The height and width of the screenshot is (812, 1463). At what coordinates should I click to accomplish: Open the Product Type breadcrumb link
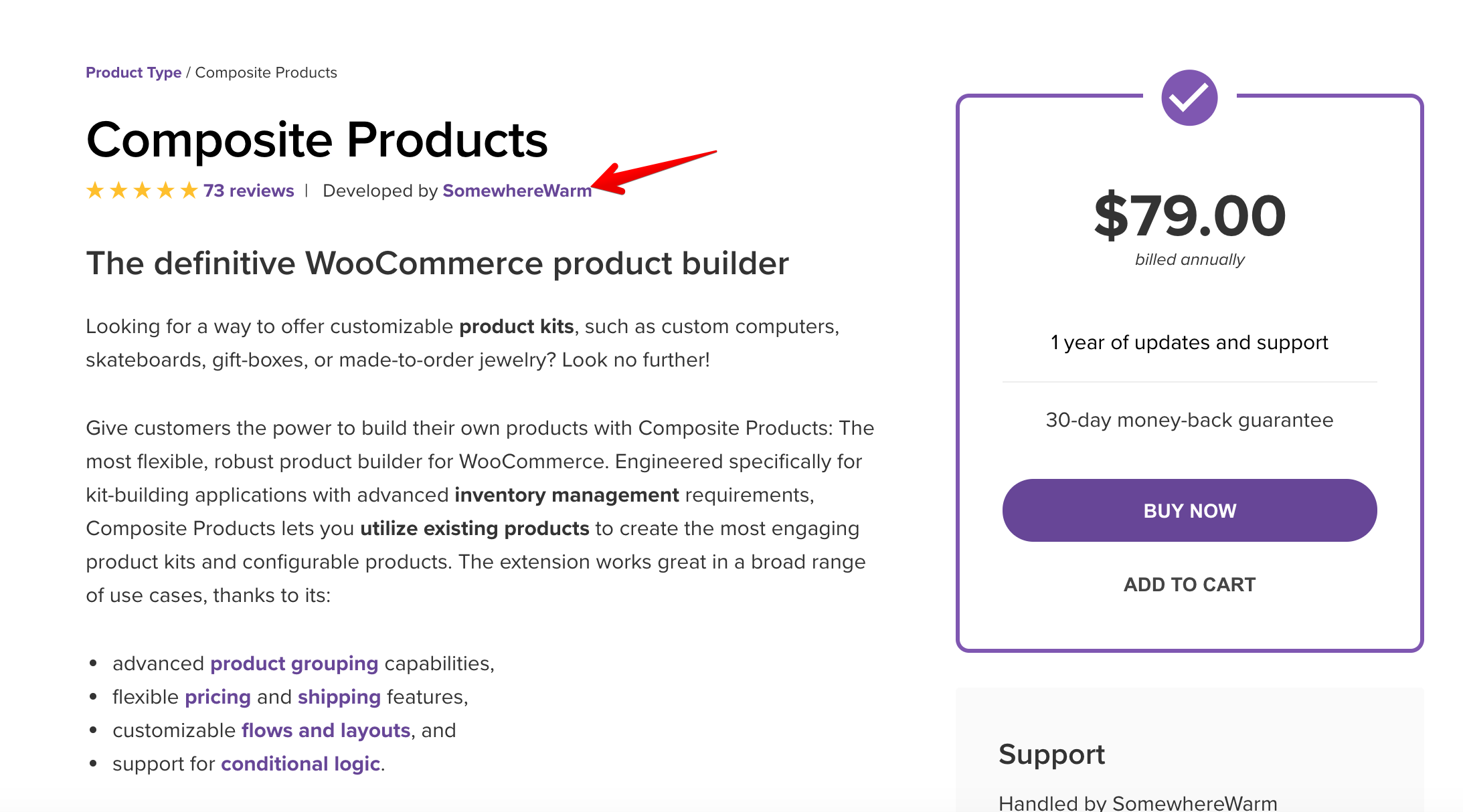[133, 72]
